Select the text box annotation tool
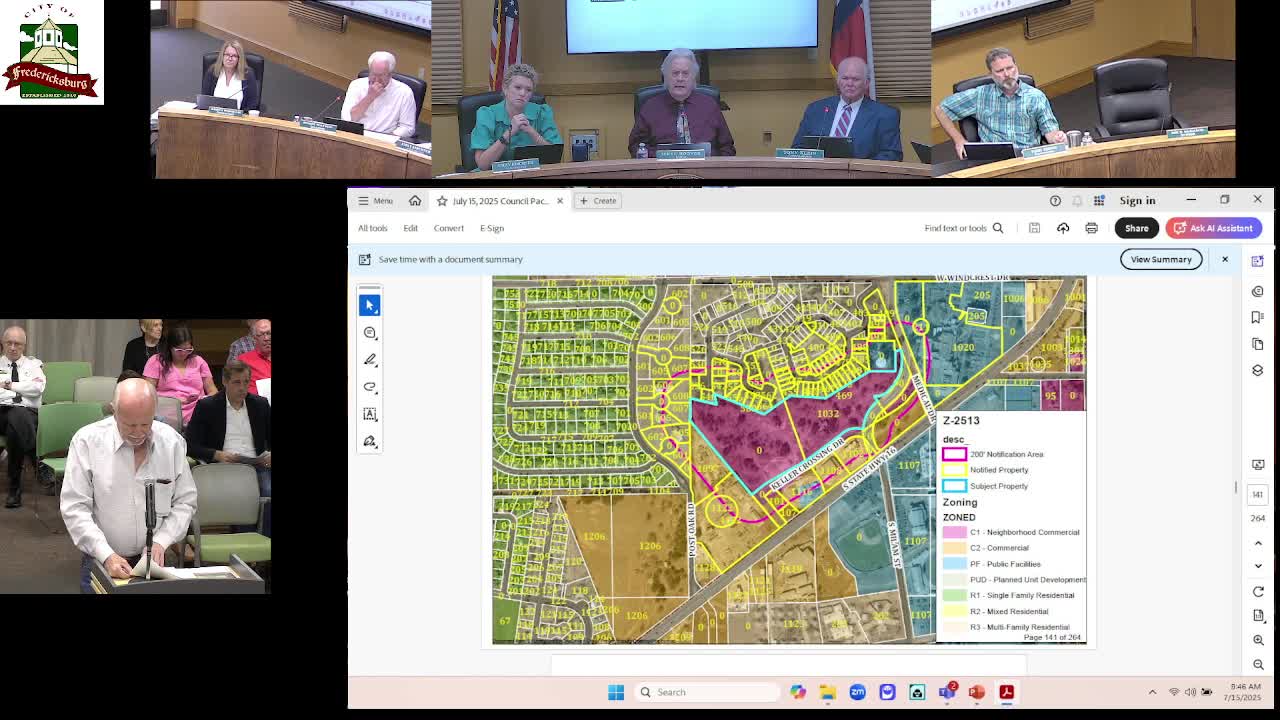The width and height of the screenshot is (1280, 720). (x=369, y=413)
